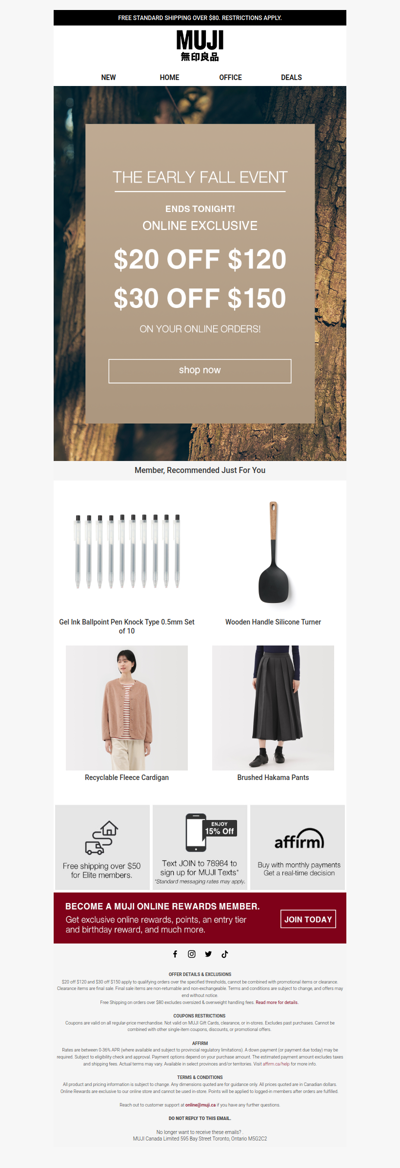This screenshot has width=400, height=1168.
Task: Click the MUJI logo at top
Action: pos(200,45)
